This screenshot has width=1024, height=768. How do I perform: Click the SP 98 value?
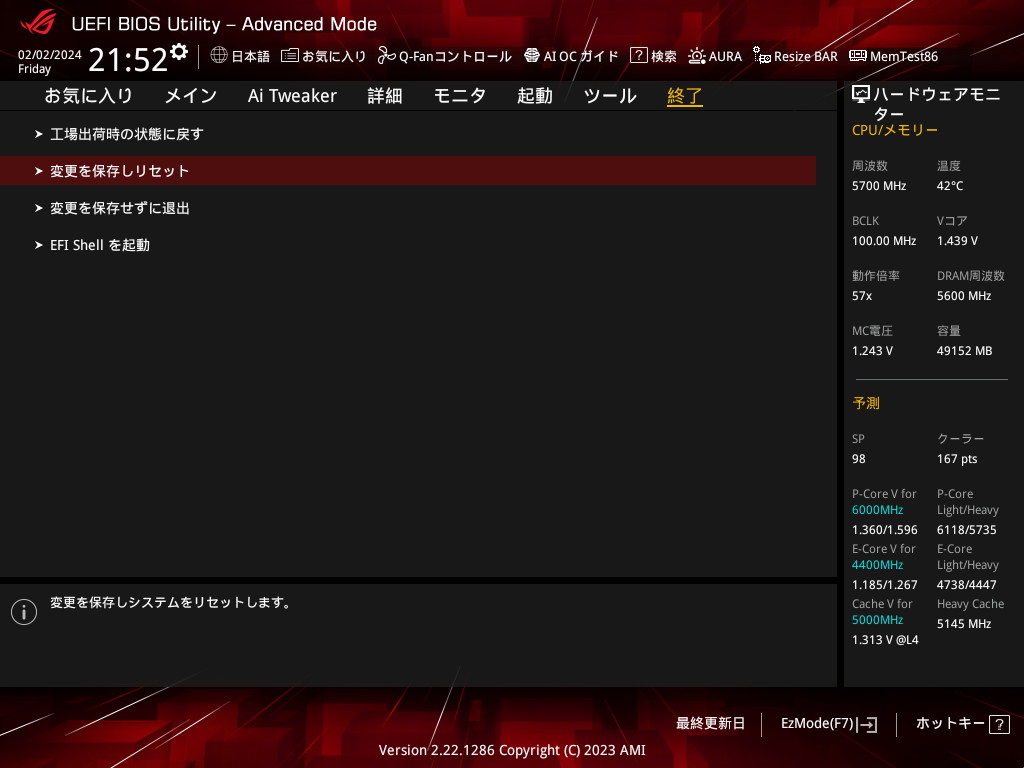coord(859,459)
